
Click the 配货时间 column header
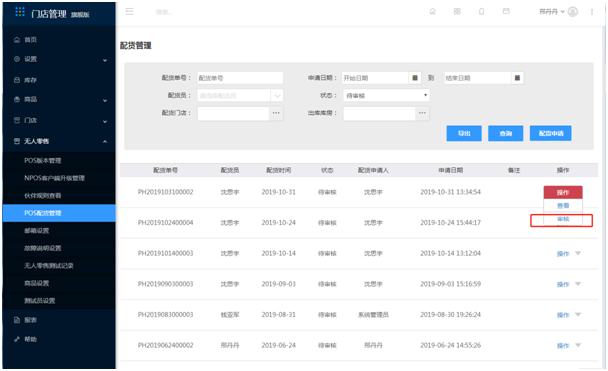[278, 170]
